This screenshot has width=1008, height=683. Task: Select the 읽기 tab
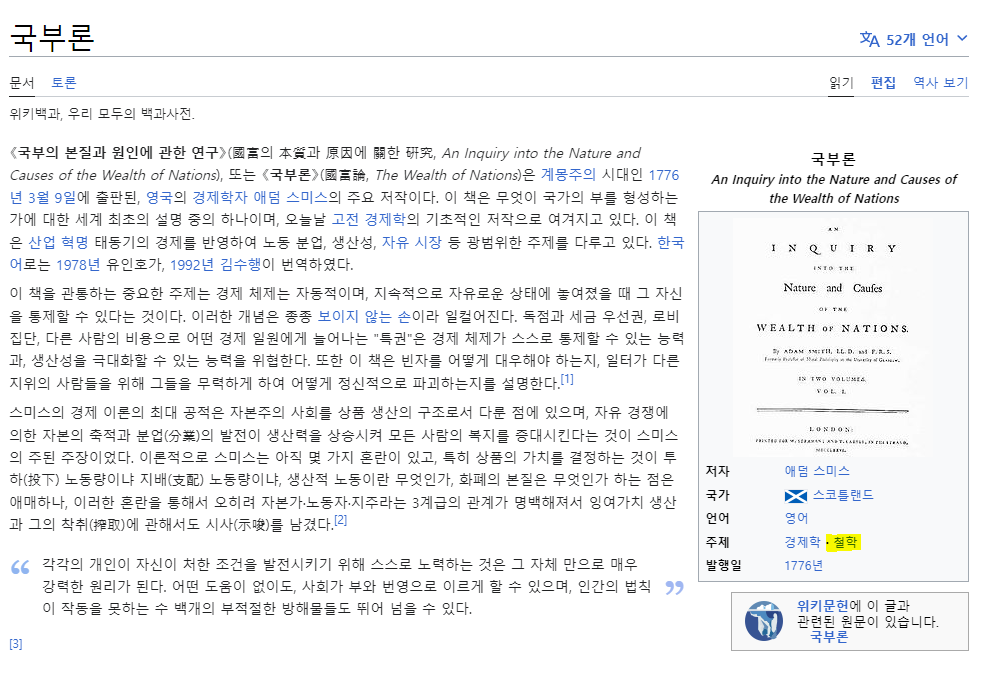click(841, 82)
